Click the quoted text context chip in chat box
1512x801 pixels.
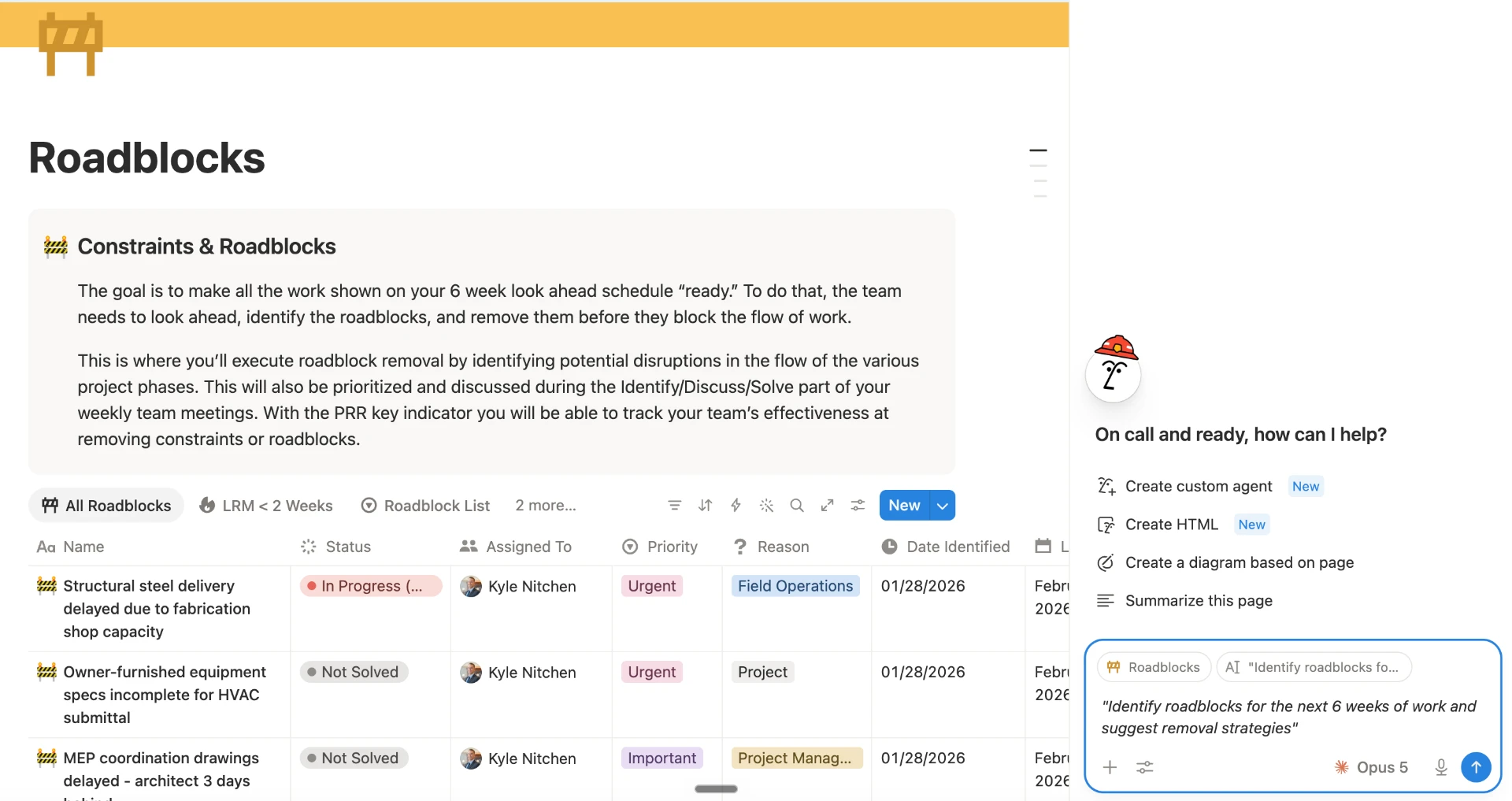[1314, 667]
